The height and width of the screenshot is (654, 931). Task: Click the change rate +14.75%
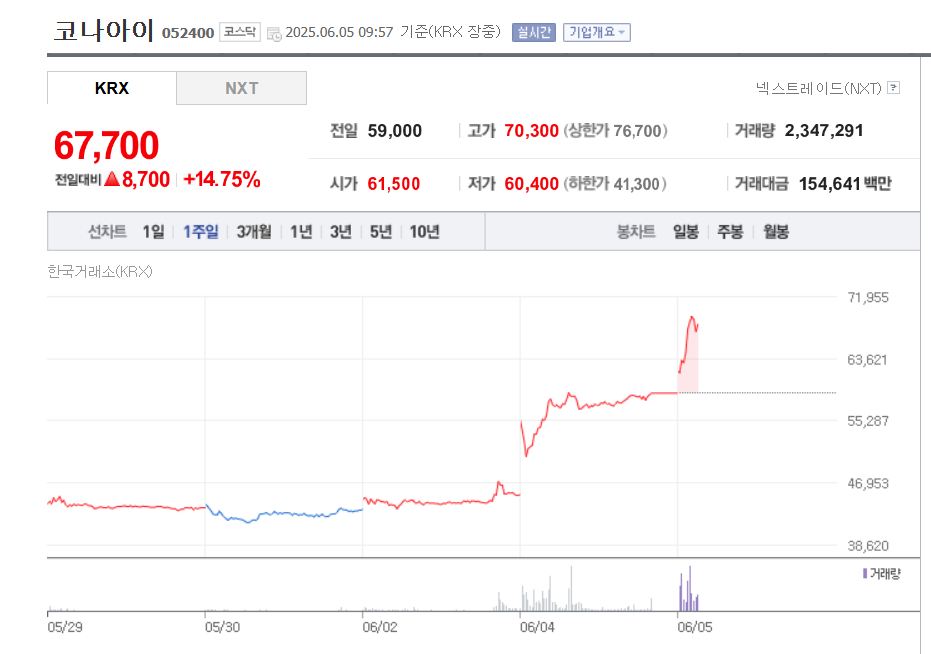pos(222,179)
